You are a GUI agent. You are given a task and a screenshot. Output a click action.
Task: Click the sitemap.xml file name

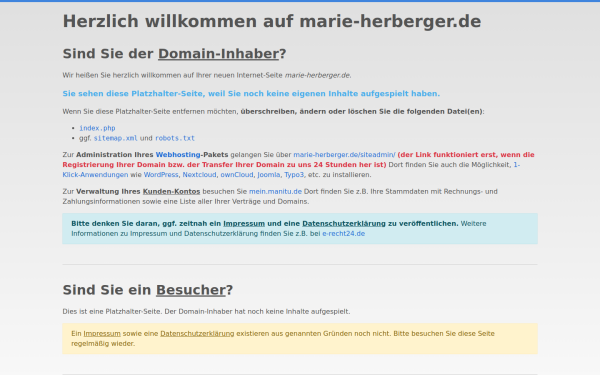(x=115, y=138)
